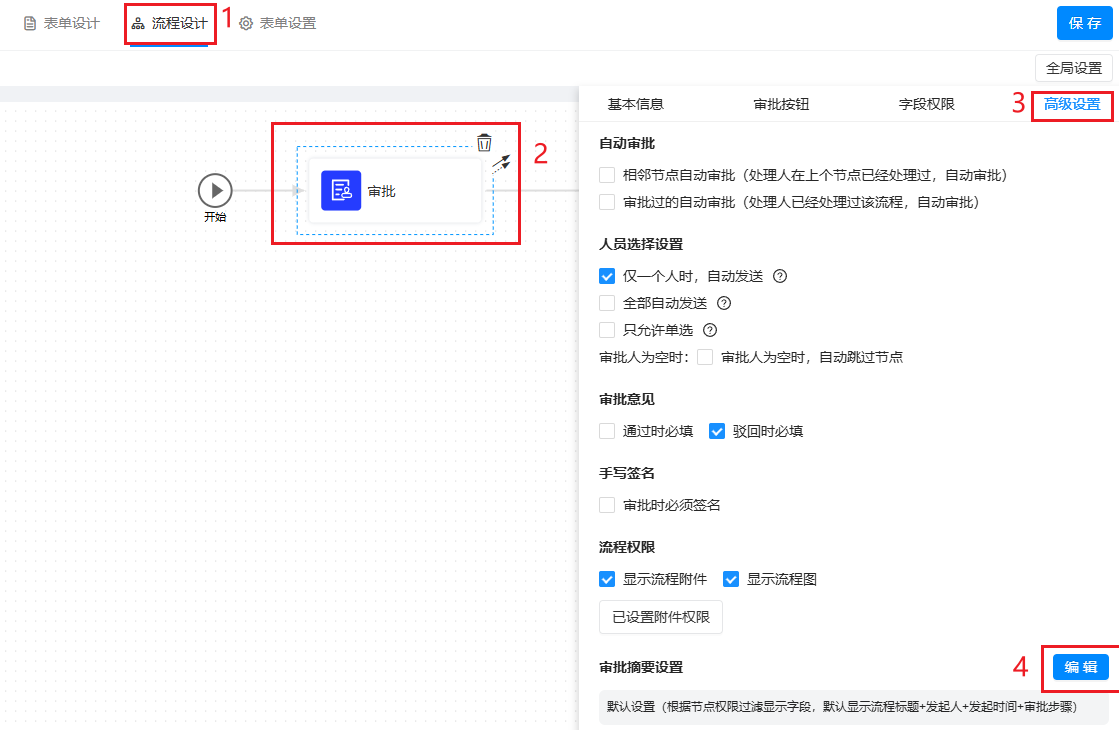The height and width of the screenshot is (730, 1119).
Task: Click the gear icon of 表单设置
Action: tap(246, 24)
